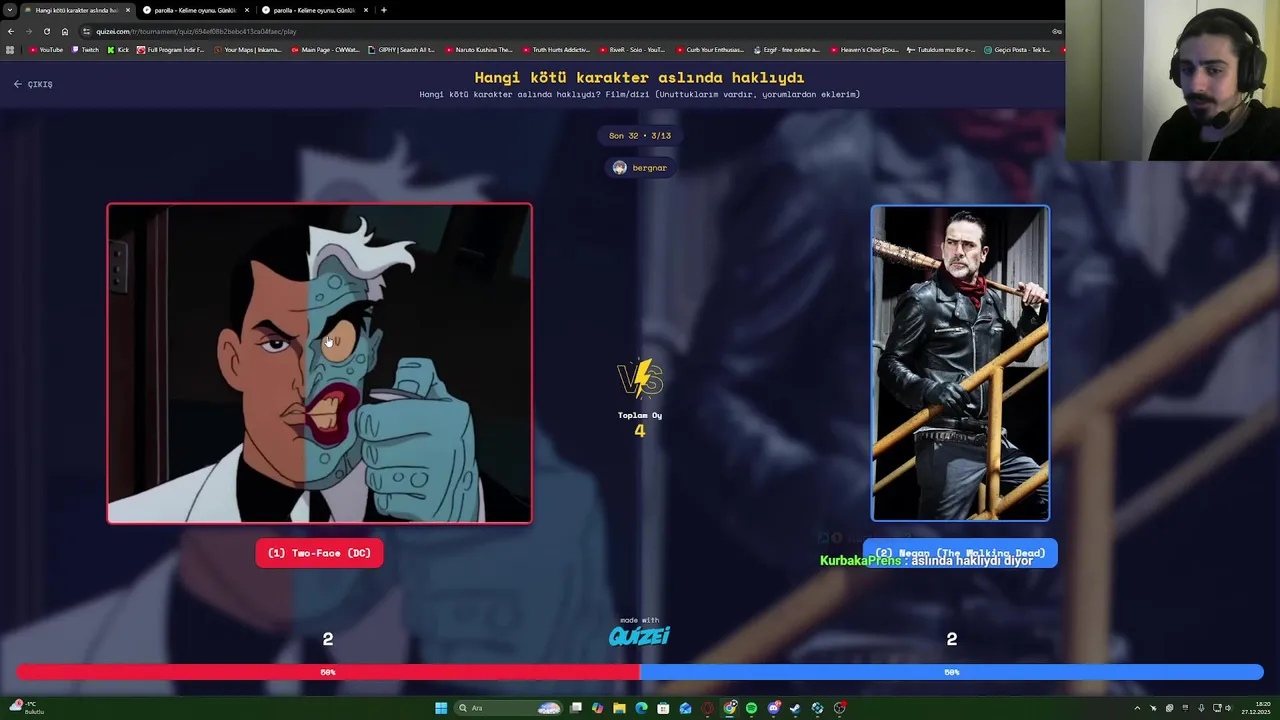Open the Naruto Kushina bookmark
This screenshot has height=720, width=1280.
tap(478, 50)
